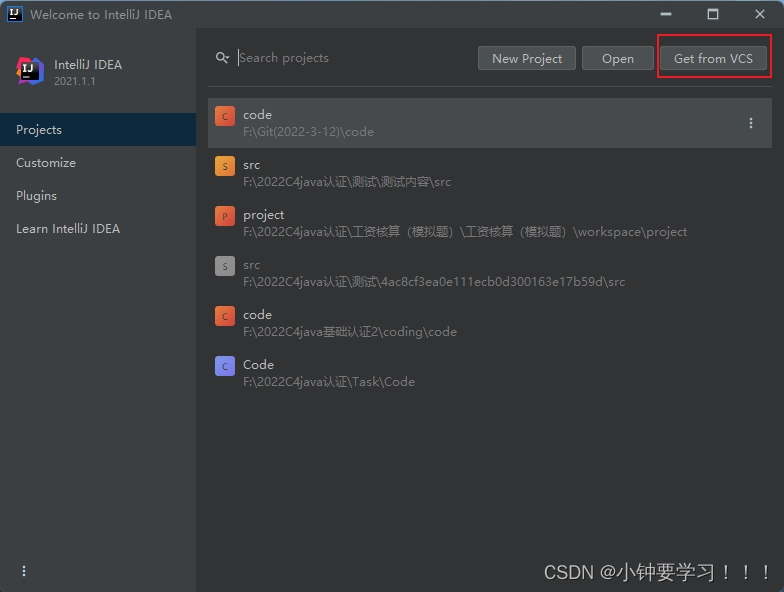Open the Plugins tab
The height and width of the screenshot is (592, 784).
[x=98, y=196]
